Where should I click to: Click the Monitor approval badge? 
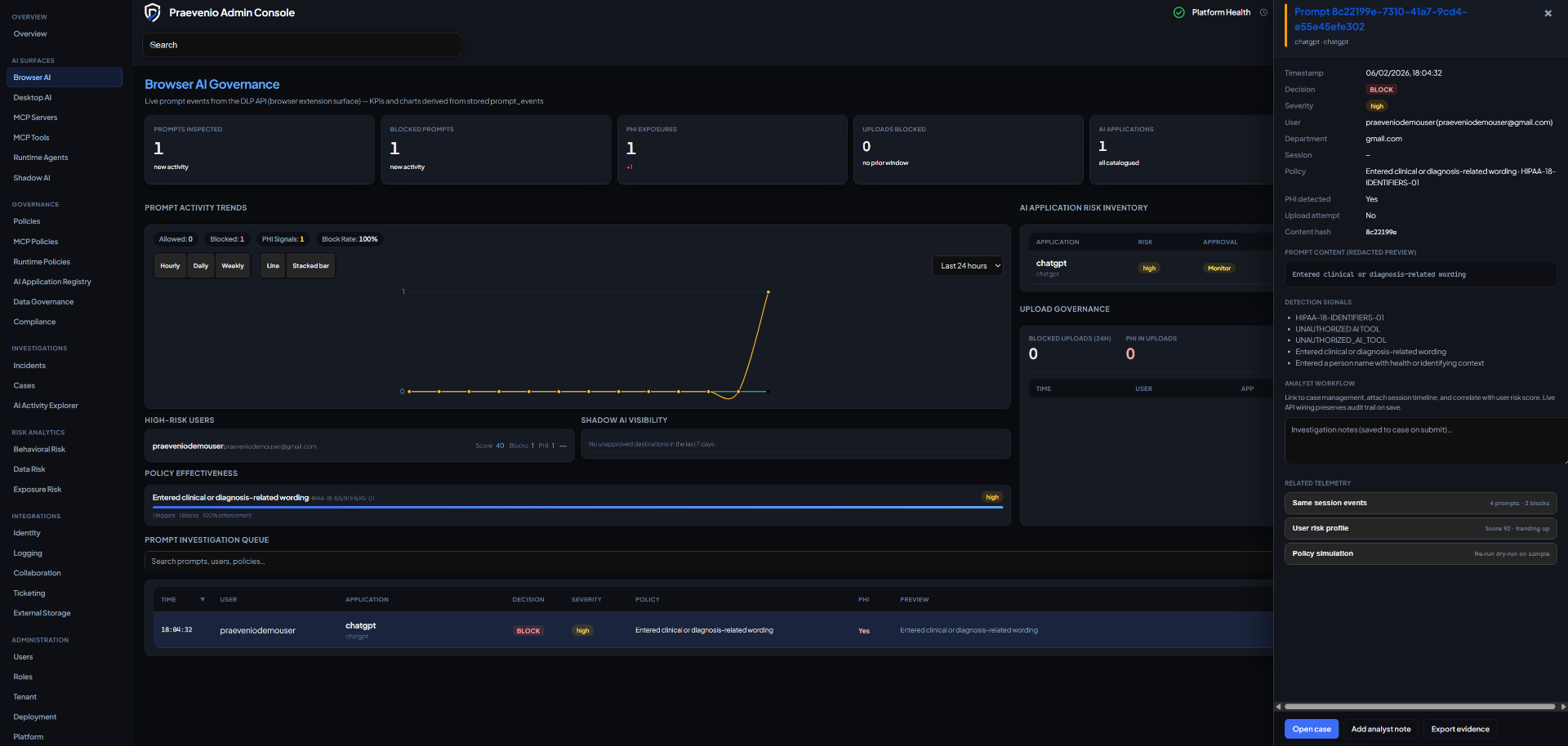1219,269
